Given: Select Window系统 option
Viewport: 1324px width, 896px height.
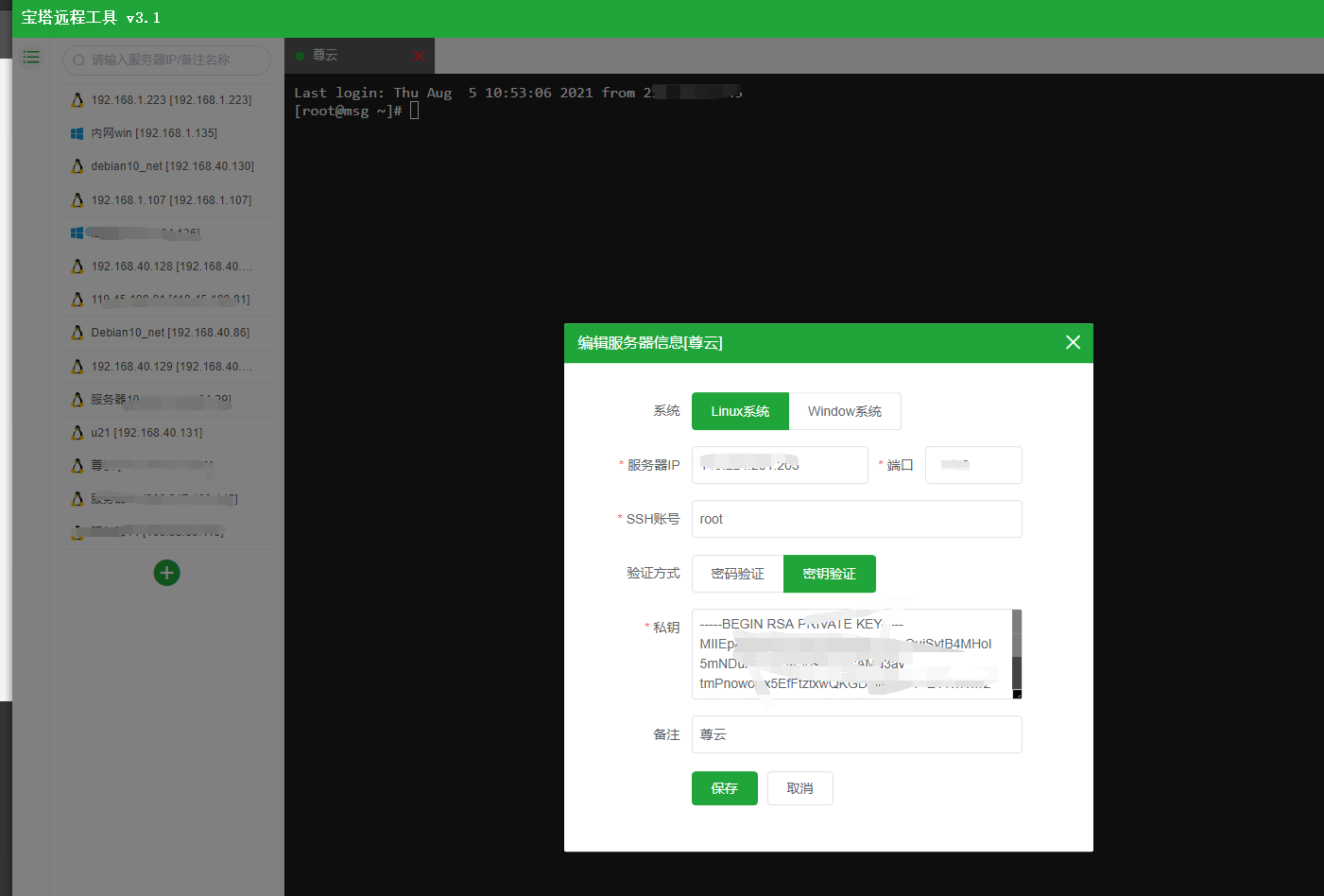Looking at the screenshot, I should (x=845, y=411).
